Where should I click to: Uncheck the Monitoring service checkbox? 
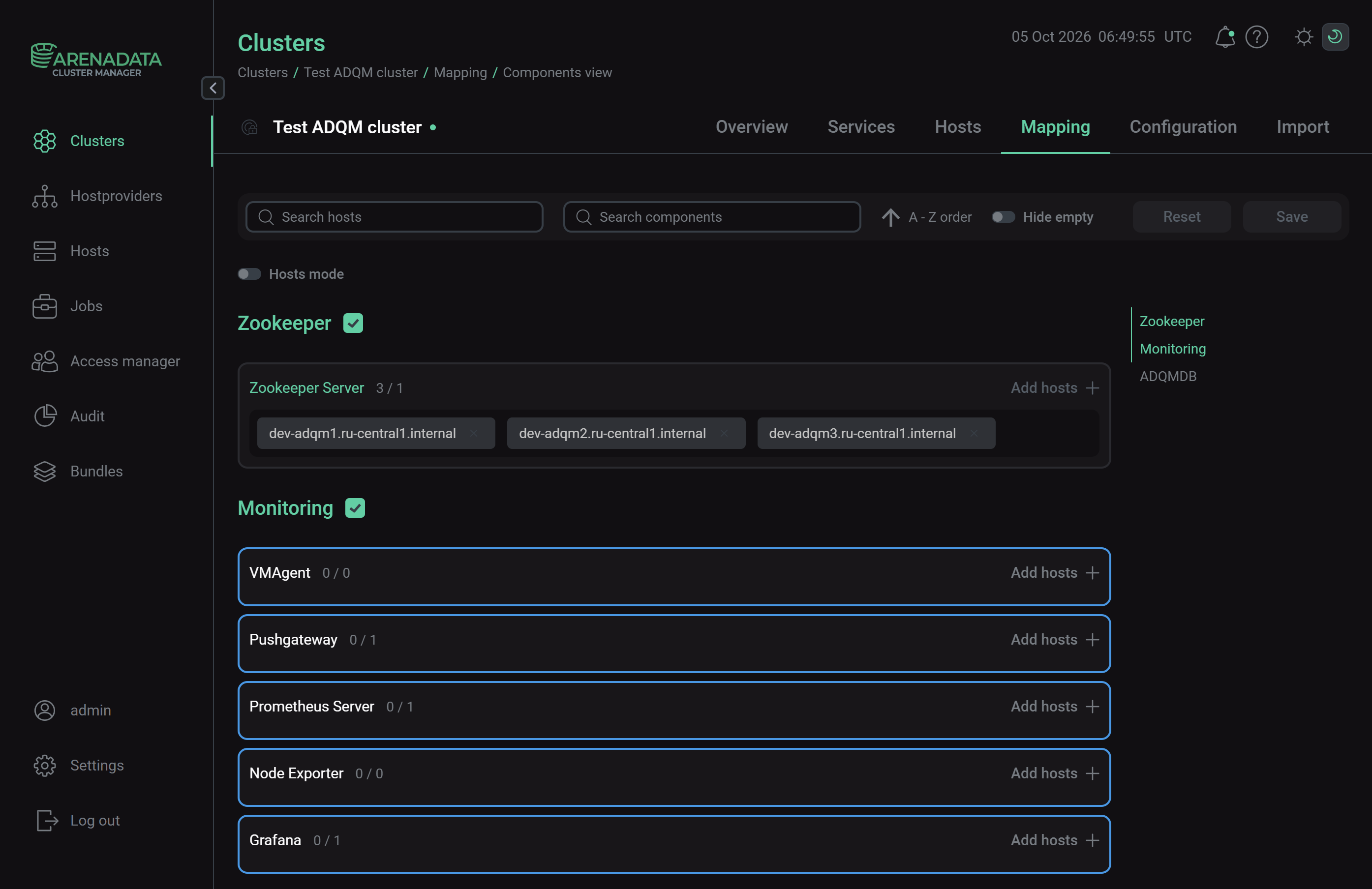(x=355, y=508)
